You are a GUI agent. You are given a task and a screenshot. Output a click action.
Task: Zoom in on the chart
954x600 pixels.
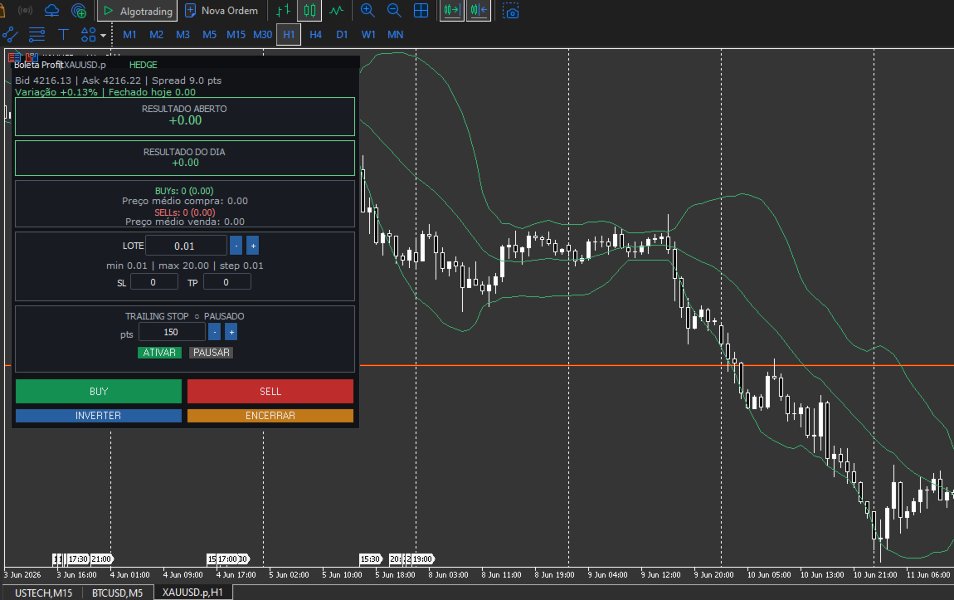[367, 11]
